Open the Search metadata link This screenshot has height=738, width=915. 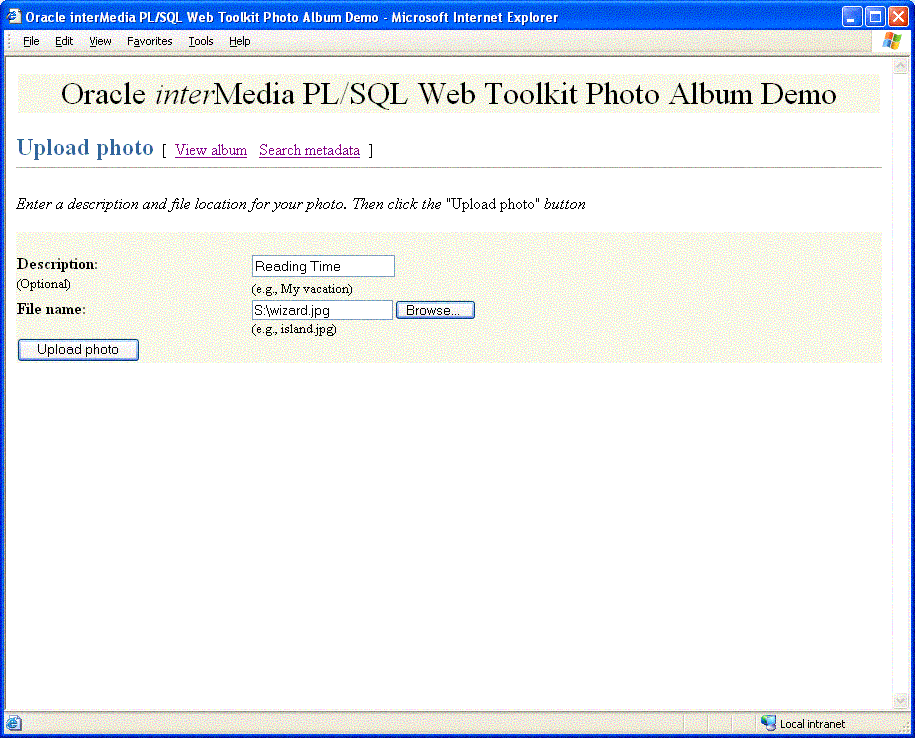tap(309, 150)
